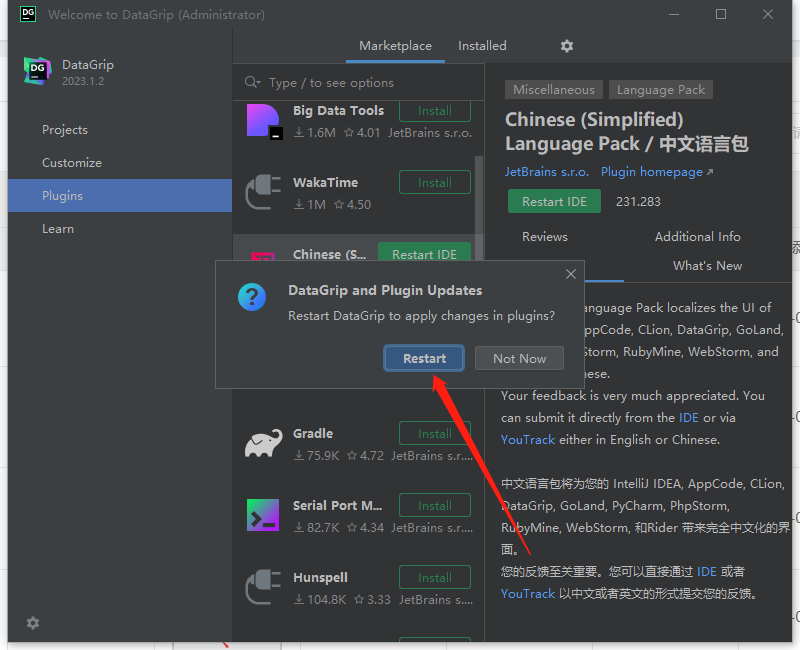The height and width of the screenshot is (650, 800).
Task: Open search options magnifier dropdown
Action: 254,83
